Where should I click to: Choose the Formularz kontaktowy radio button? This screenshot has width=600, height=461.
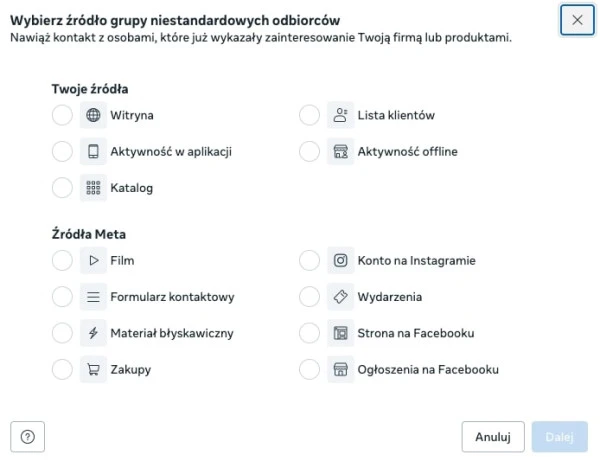point(62,297)
